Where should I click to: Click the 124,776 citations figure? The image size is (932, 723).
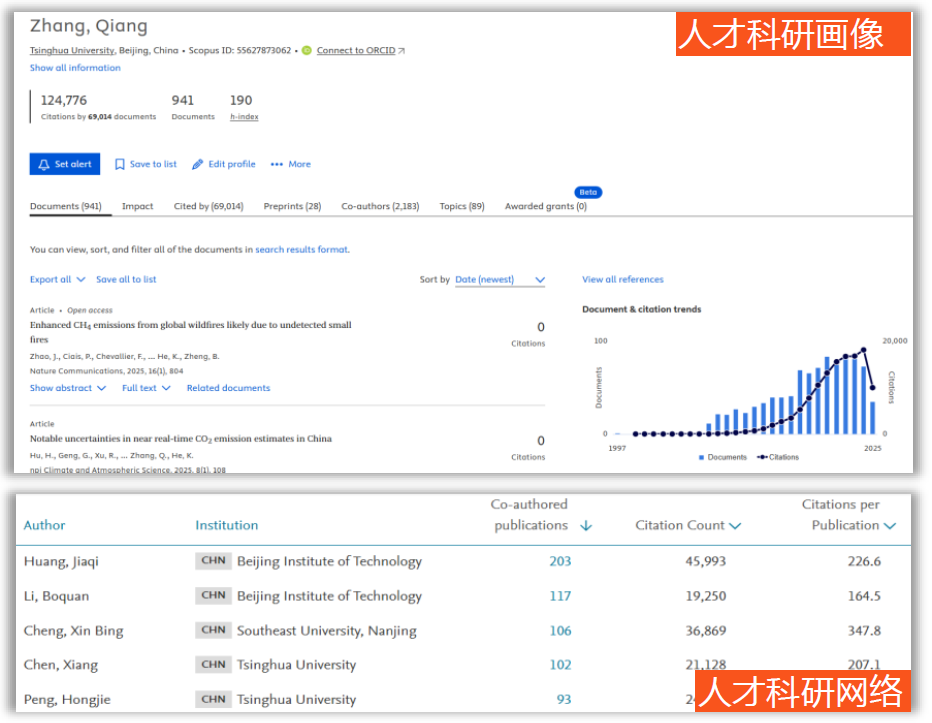pos(64,100)
